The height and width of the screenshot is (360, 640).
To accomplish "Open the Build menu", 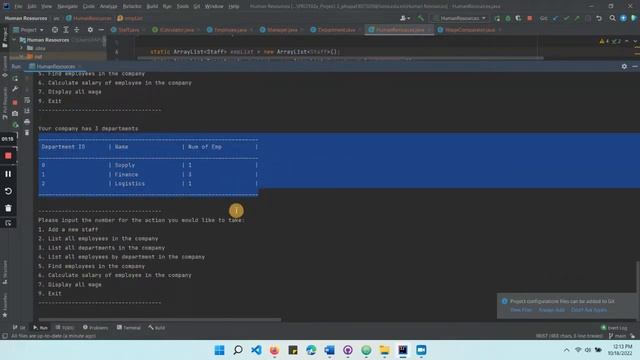I will (x=152, y=6).
